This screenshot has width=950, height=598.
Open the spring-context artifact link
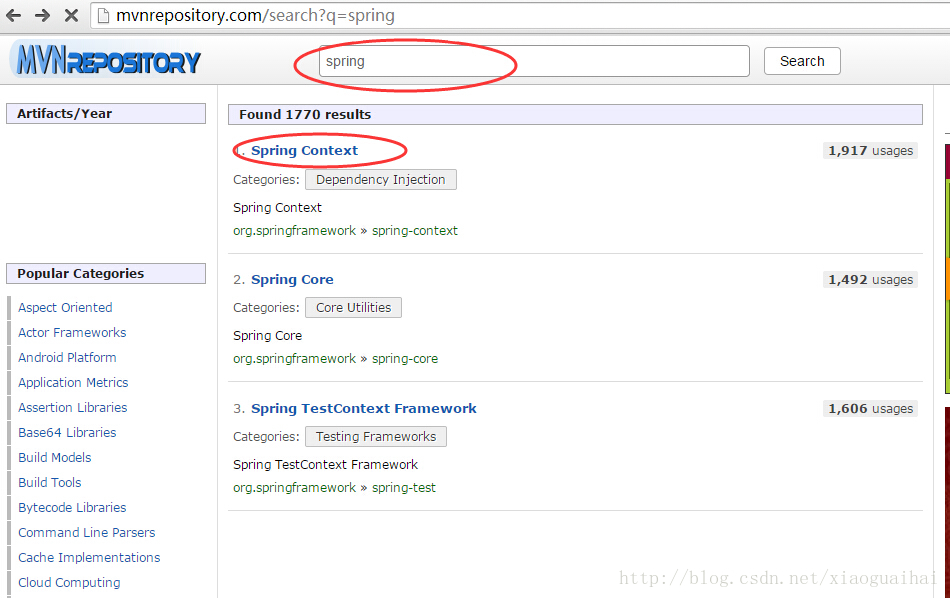414,231
